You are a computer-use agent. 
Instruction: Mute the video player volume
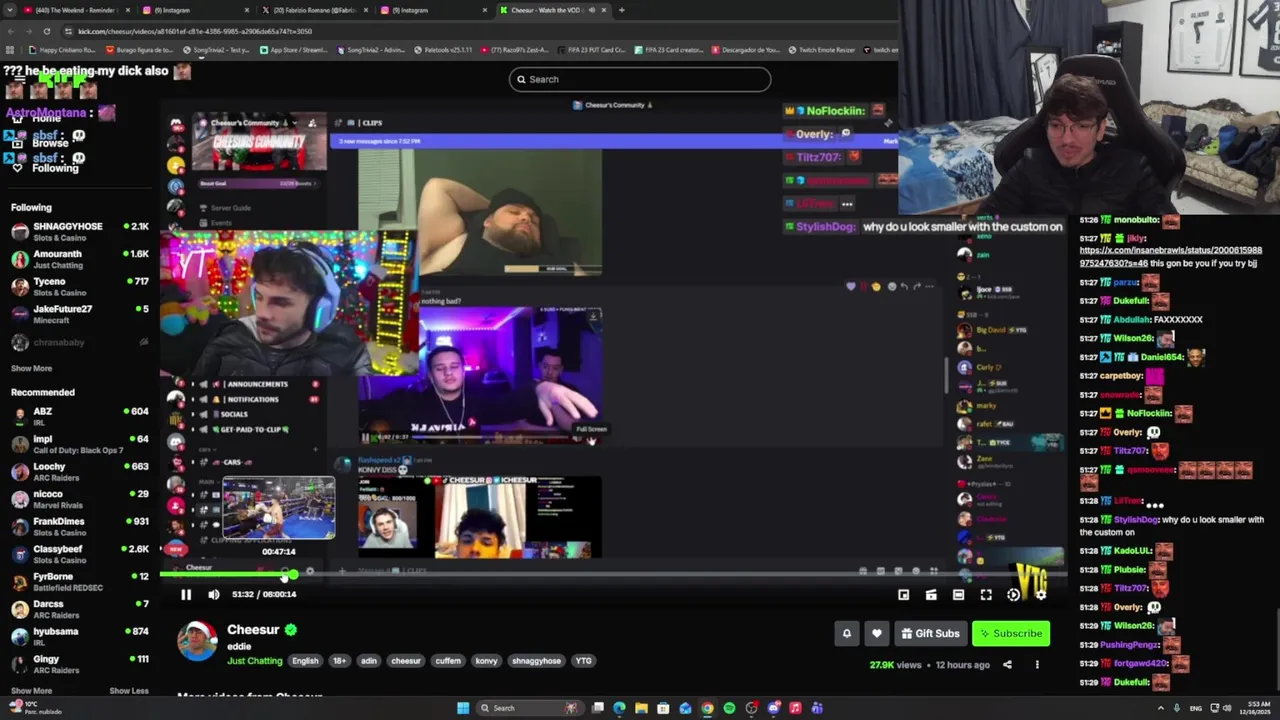213,594
